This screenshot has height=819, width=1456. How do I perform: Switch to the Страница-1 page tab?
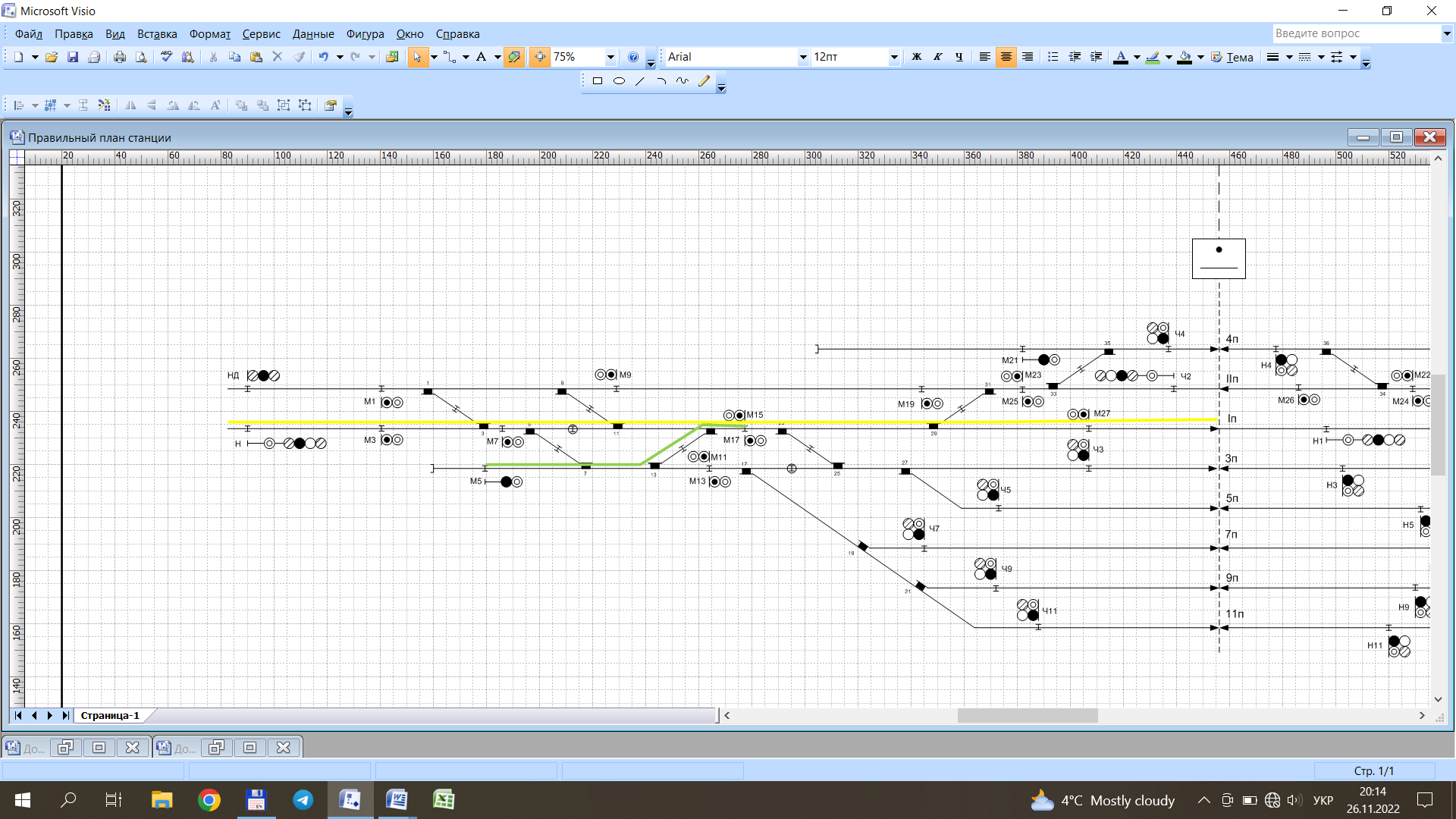(x=111, y=715)
